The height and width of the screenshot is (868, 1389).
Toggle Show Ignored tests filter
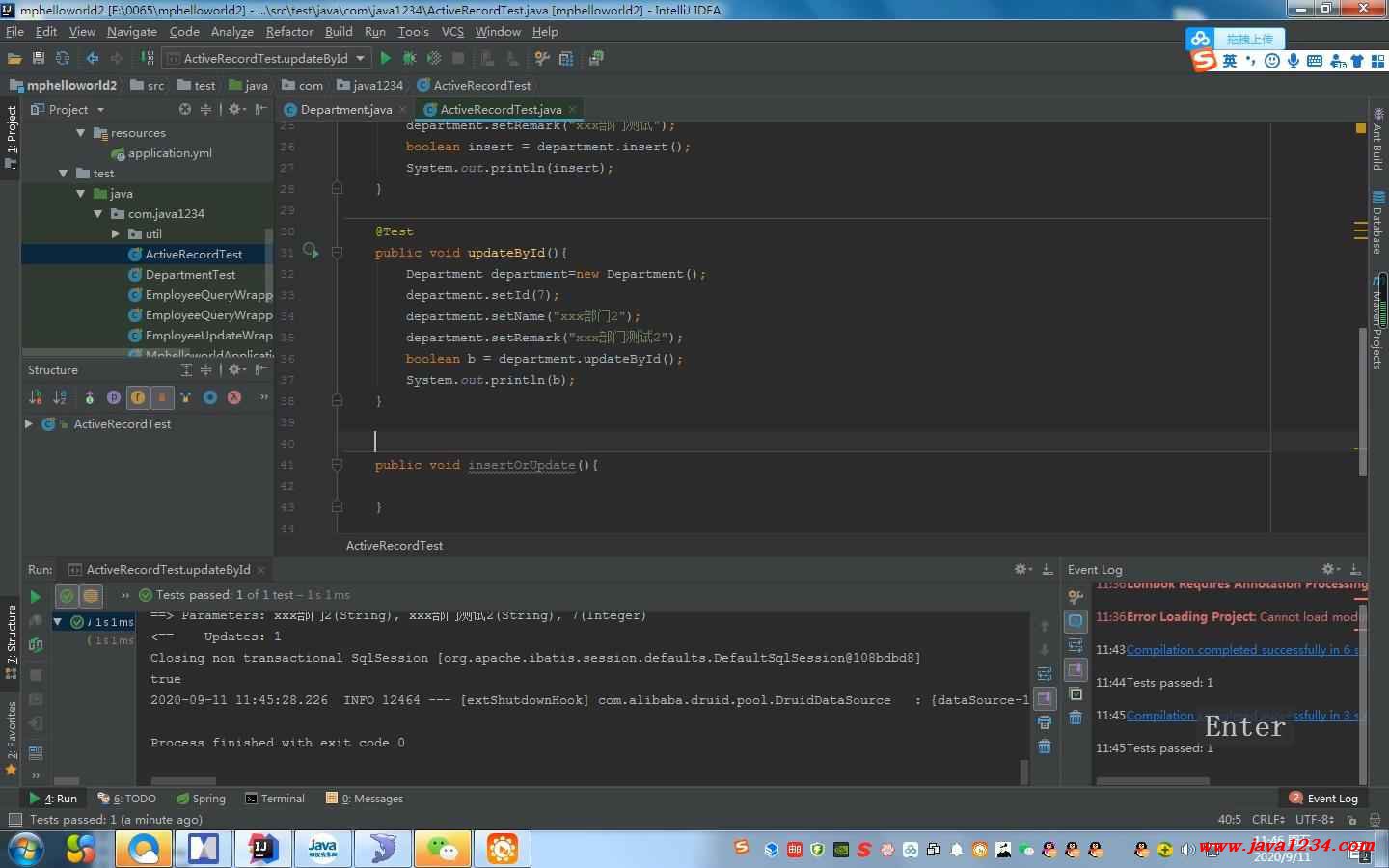(x=91, y=596)
